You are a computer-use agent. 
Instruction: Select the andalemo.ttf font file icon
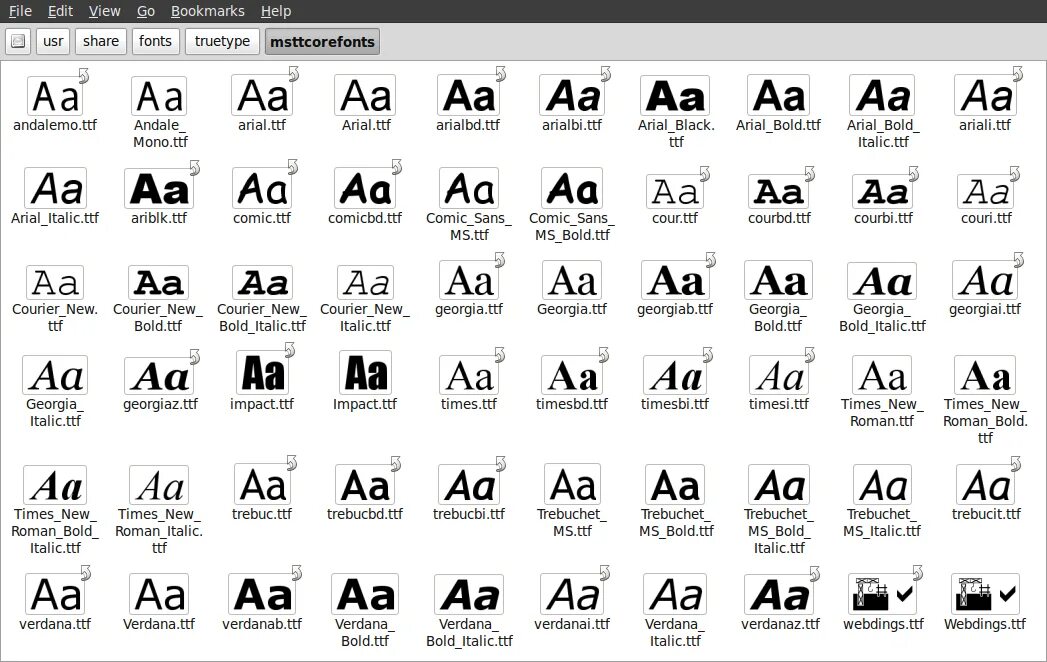coord(55,96)
